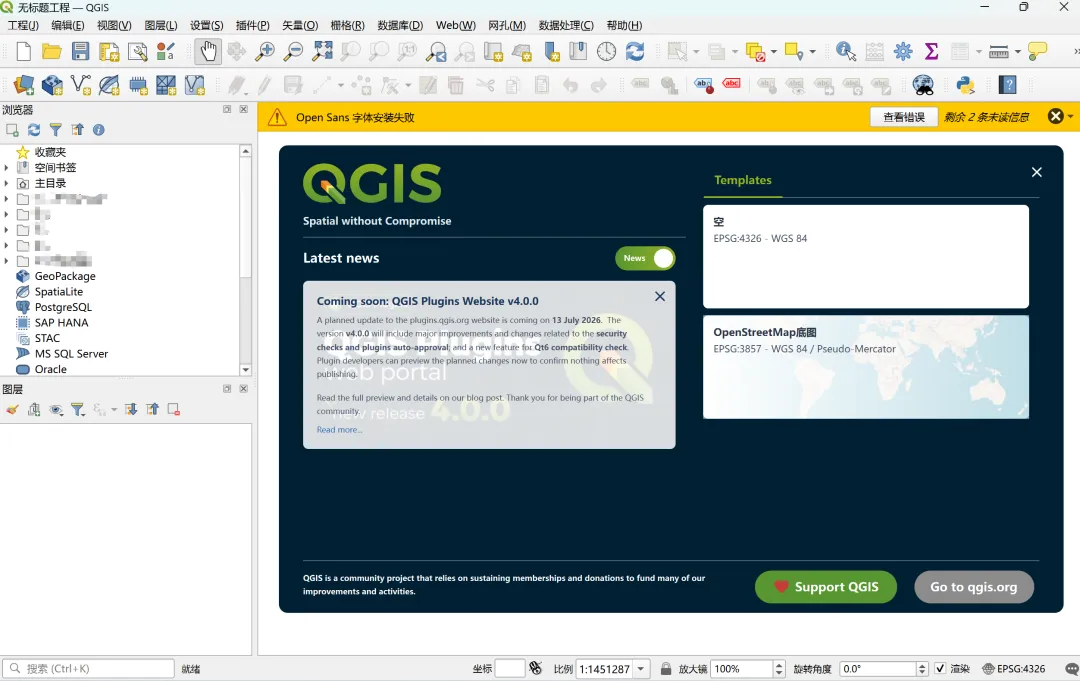Expand the 空间书签 tree node
This screenshot has width=1080, height=681.
[x=6, y=167]
